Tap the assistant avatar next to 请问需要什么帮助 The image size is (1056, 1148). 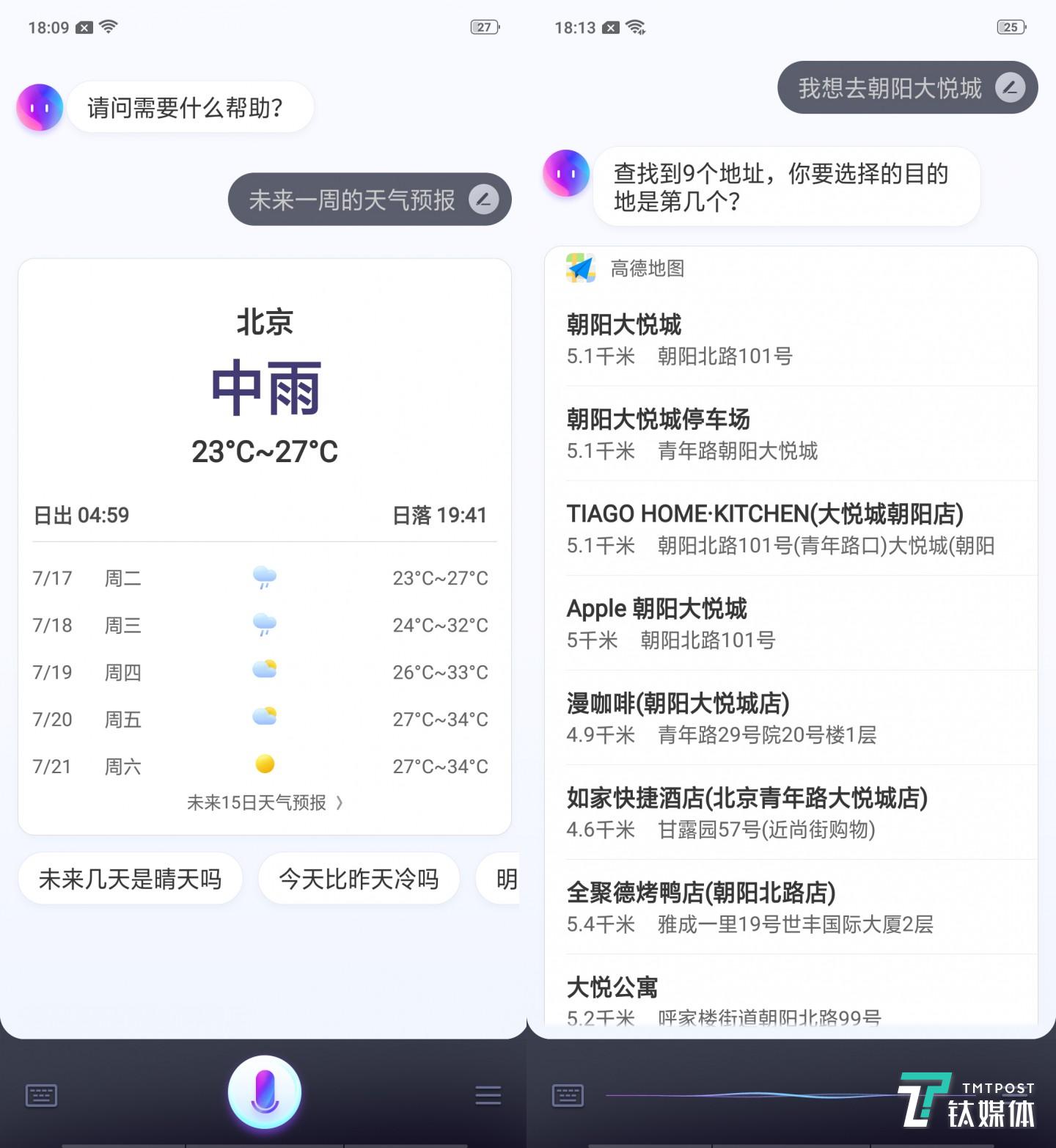click(x=39, y=107)
